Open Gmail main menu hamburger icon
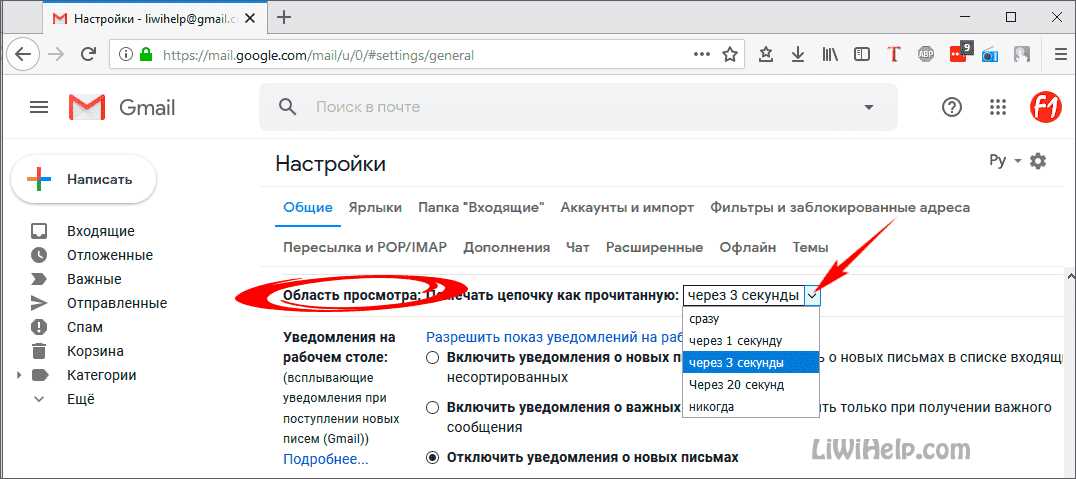Screen dimensions: 1076x479 pyautogui.click(x=39, y=107)
